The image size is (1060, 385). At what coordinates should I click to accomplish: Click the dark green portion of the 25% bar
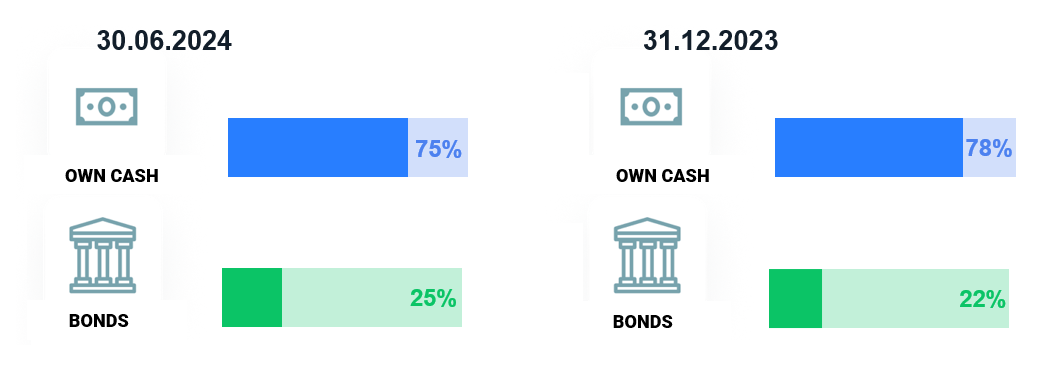click(252, 297)
